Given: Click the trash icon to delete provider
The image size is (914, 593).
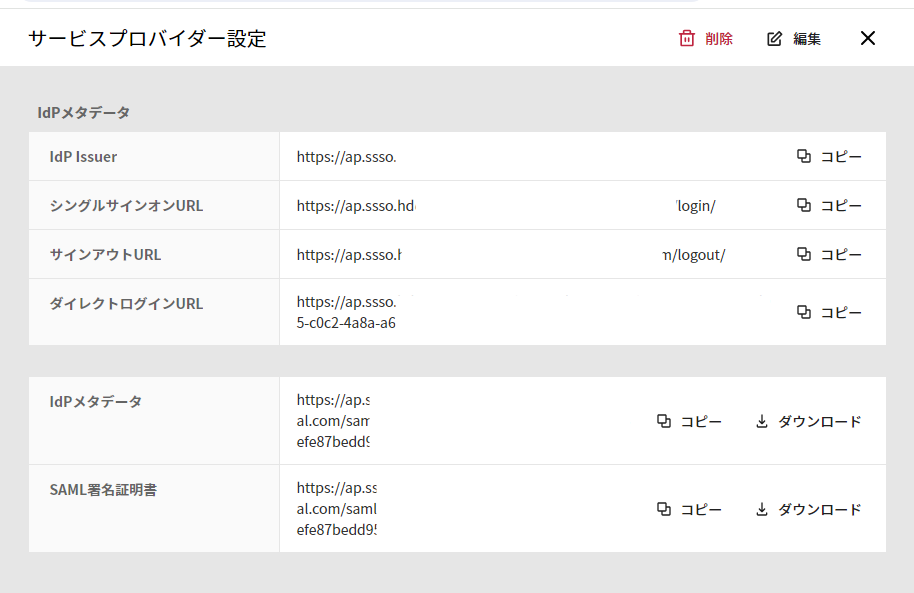Looking at the screenshot, I should coord(687,39).
